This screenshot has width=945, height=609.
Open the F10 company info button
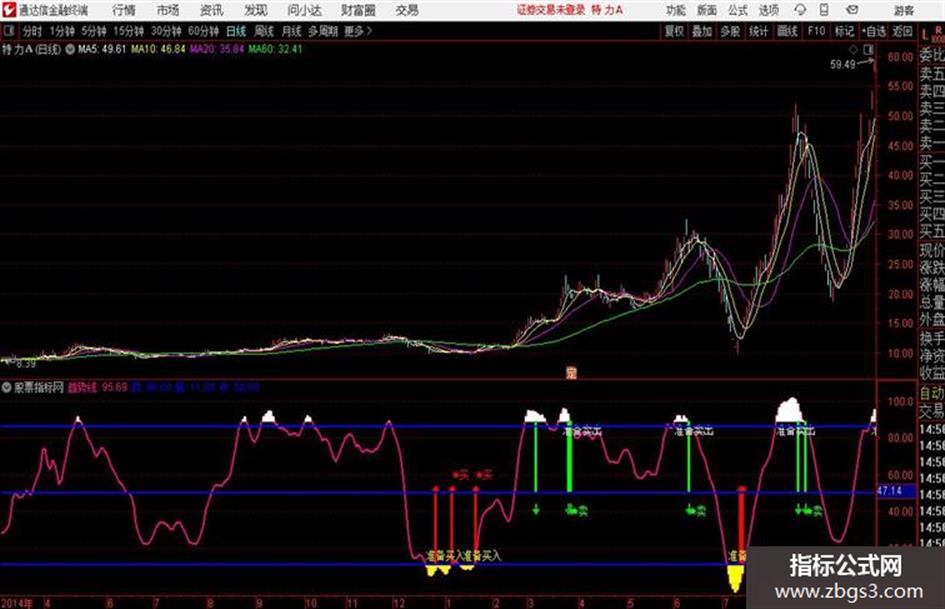click(x=816, y=31)
